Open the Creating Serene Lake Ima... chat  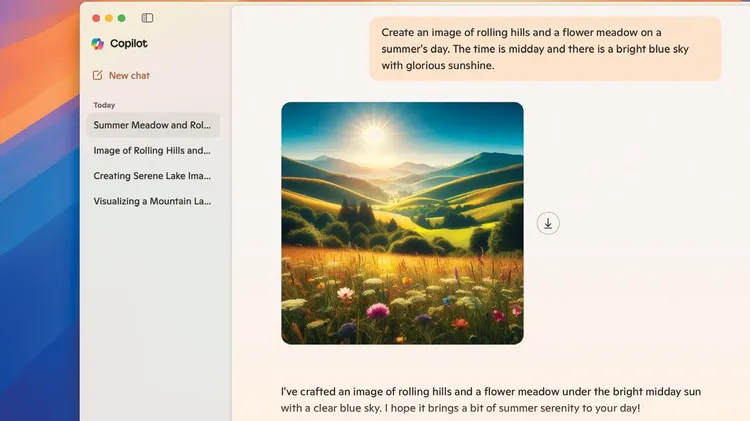[152, 176]
